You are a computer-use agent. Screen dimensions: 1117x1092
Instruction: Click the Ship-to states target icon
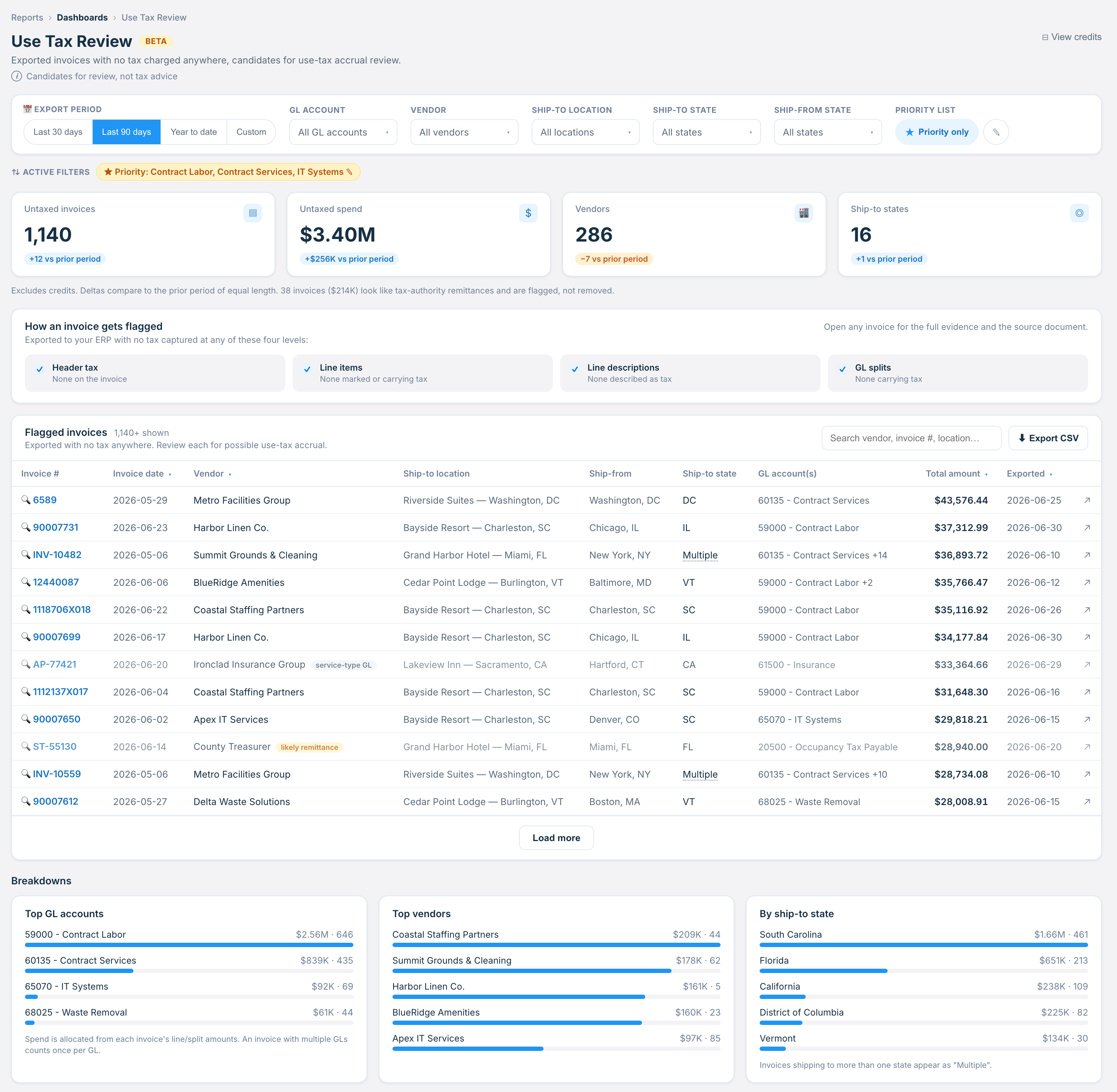pyautogui.click(x=1079, y=213)
